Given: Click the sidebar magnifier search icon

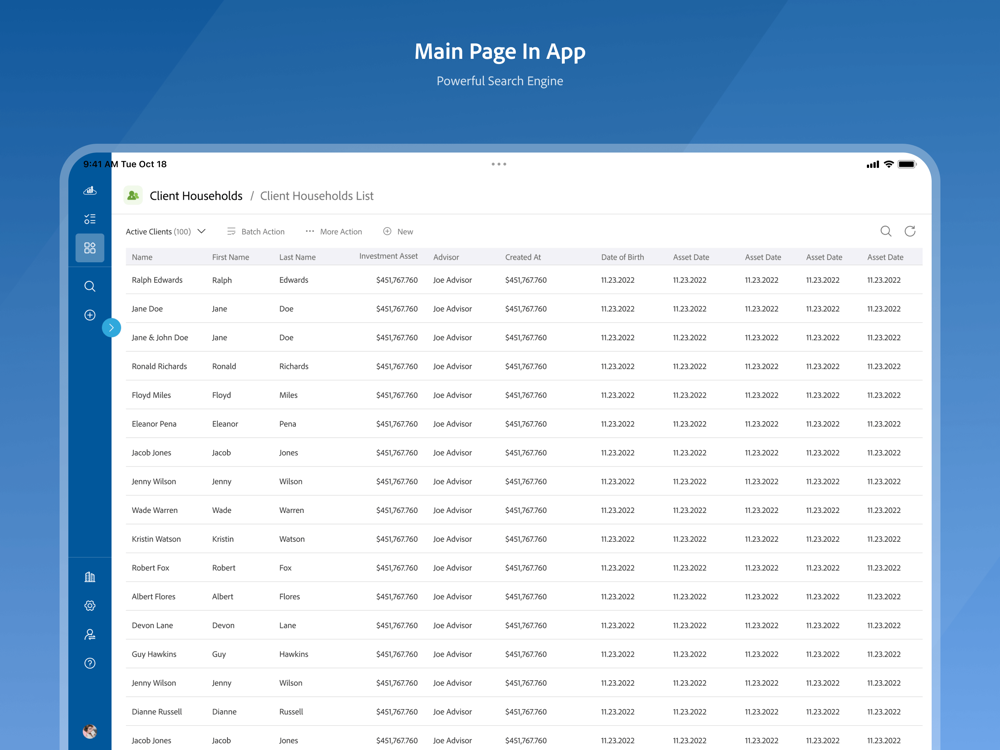Looking at the screenshot, I should click(x=90, y=286).
